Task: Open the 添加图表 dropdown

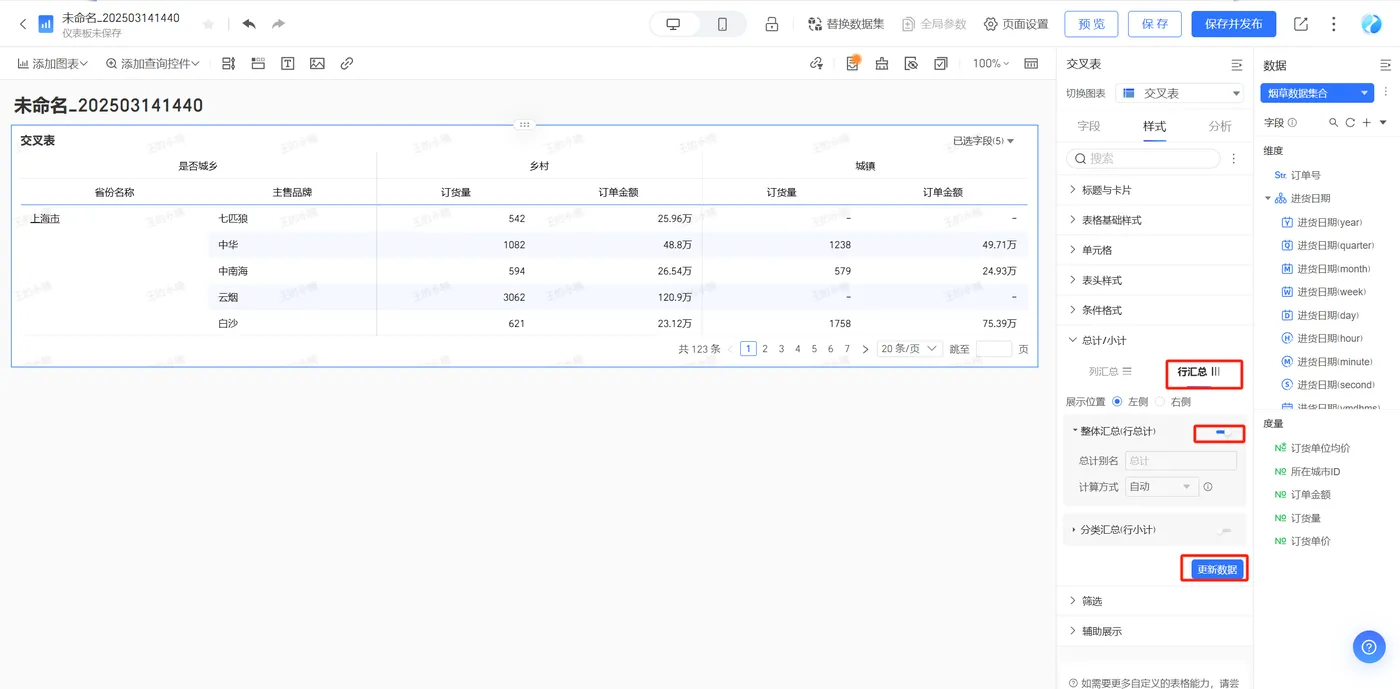Action: click(x=53, y=64)
